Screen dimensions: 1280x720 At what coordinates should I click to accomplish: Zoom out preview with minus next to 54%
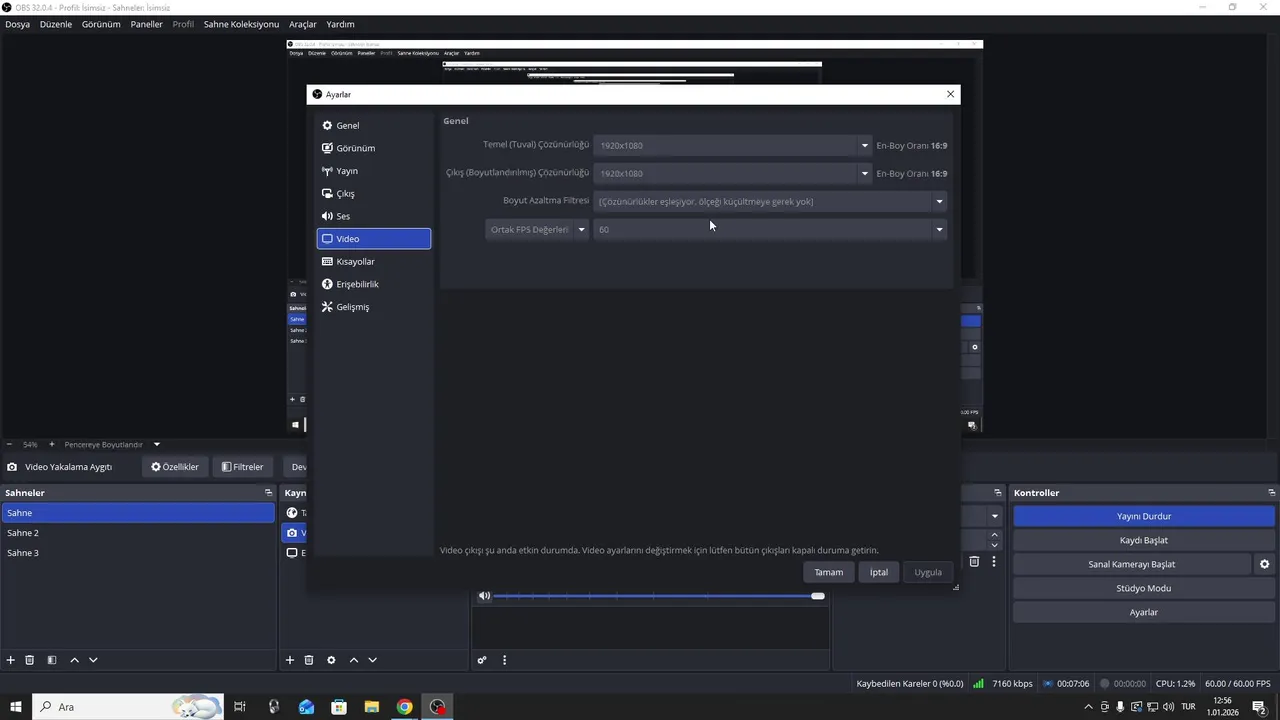(x=9, y=444)
